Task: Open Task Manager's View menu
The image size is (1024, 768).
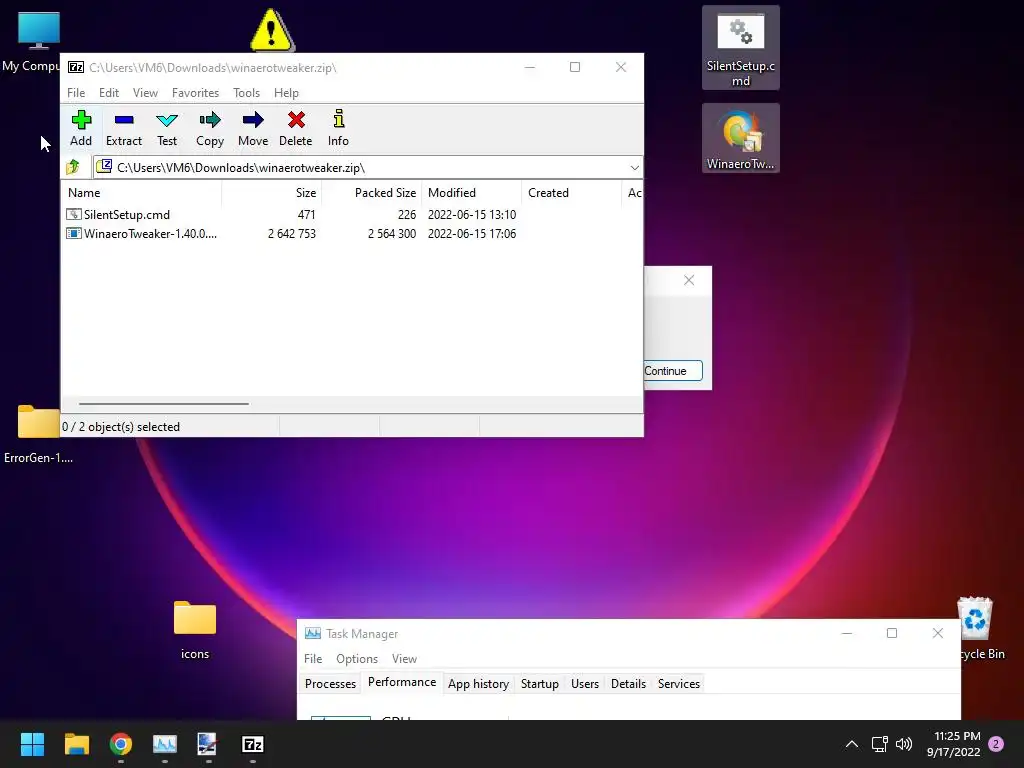Action: pos(404,659)
